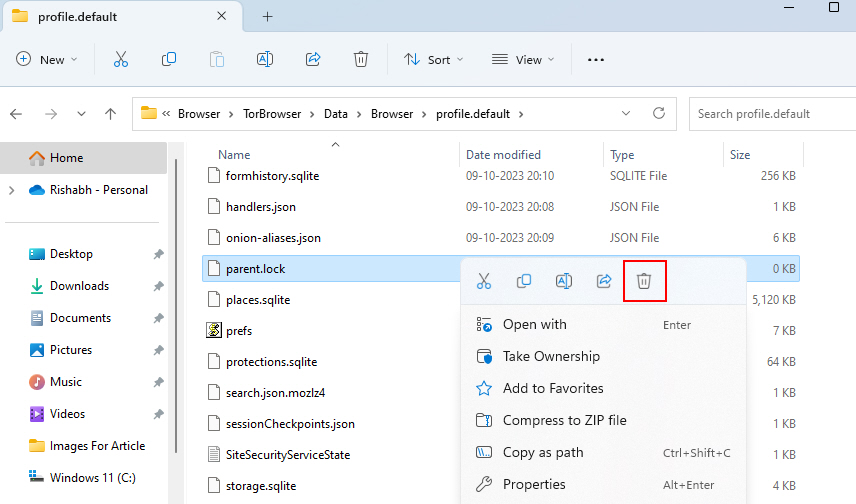Expand the Rishabh - Personal tree node
The image size is (856, 504).
click(11, 190)
